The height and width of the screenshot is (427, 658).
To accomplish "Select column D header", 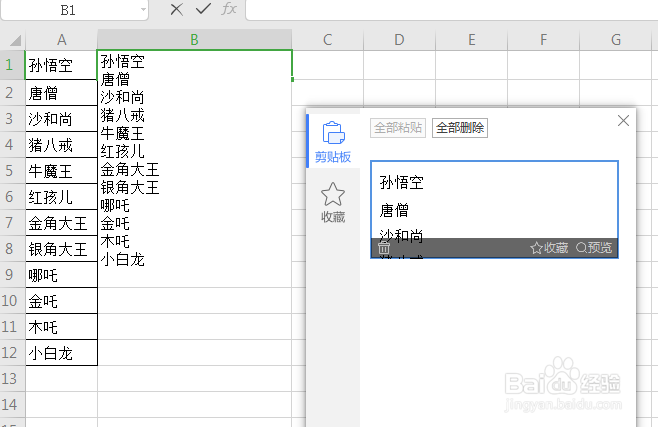I will [x=400, y=40].
